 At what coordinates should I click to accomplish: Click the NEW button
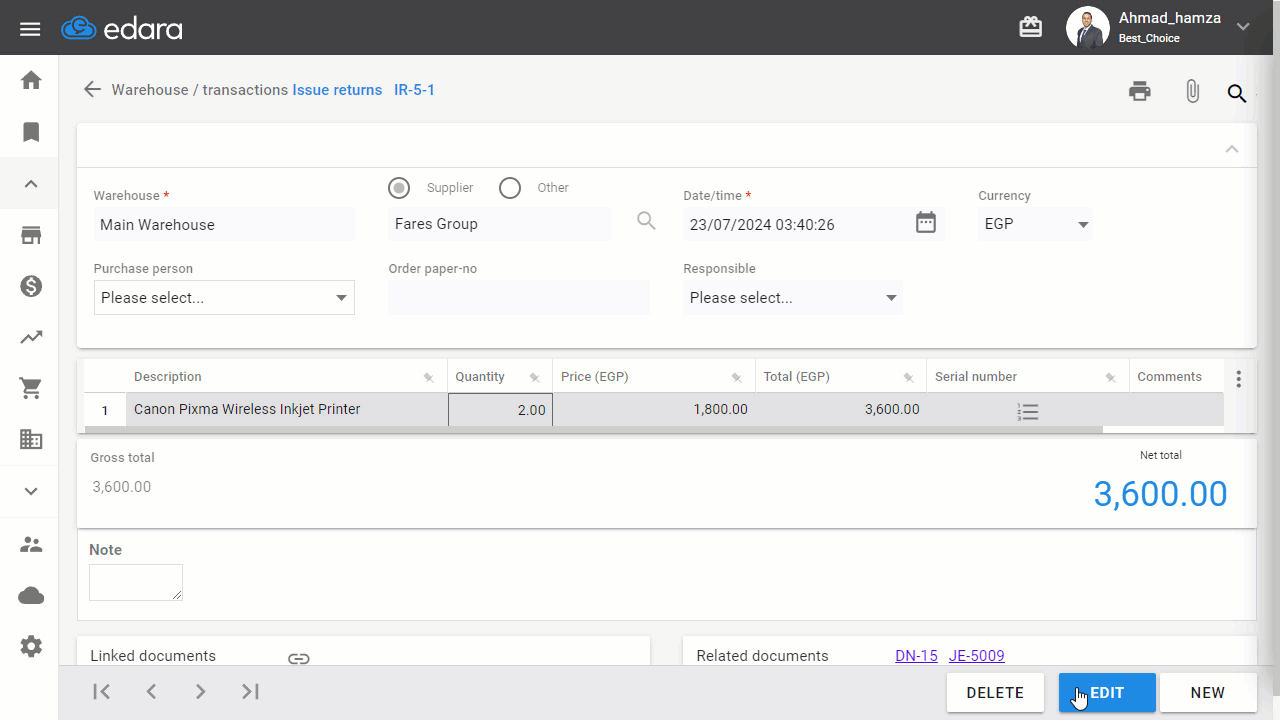pyautogui.click(x=1208, y=693)
